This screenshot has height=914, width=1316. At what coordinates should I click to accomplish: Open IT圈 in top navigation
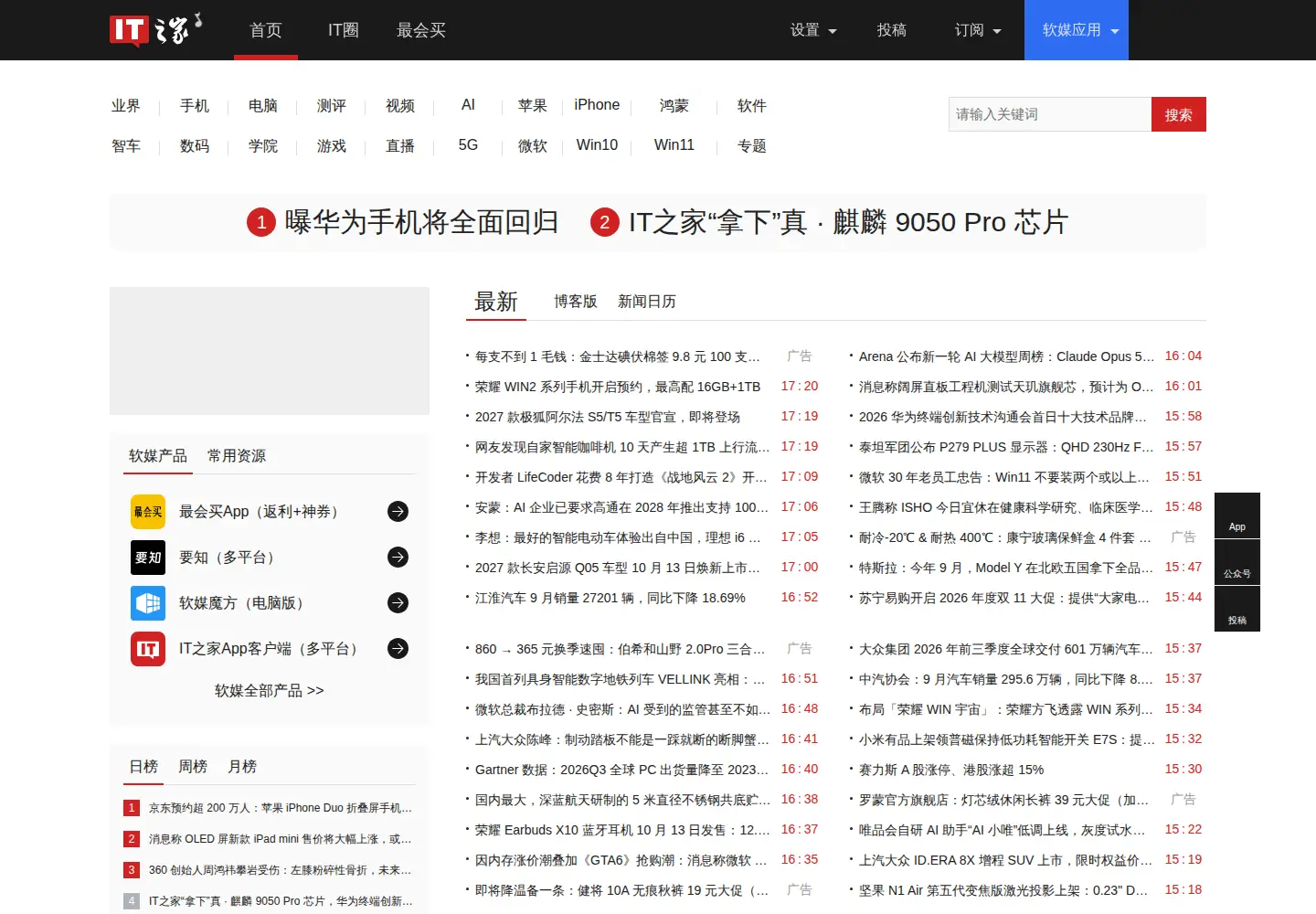pos(343,30)
